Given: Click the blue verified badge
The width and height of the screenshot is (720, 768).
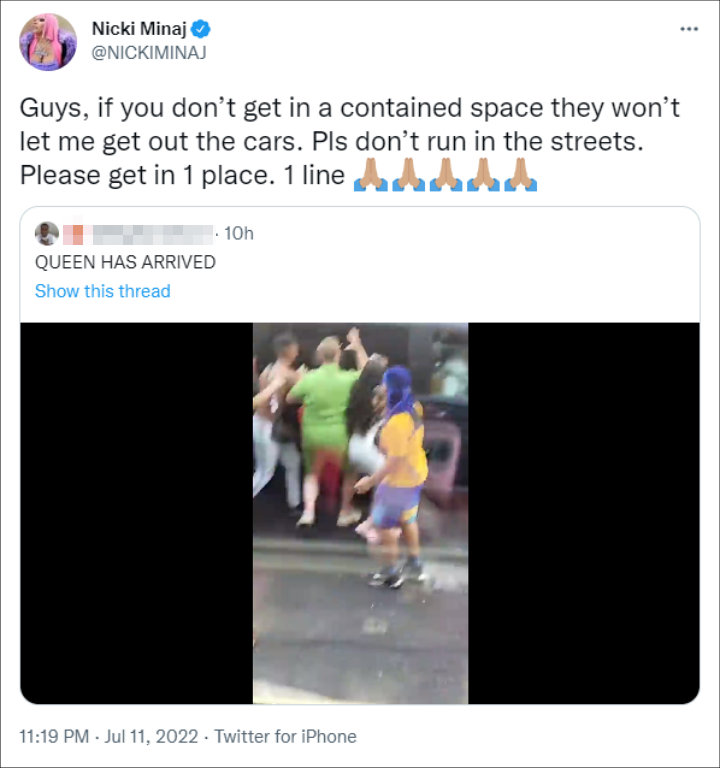Looking at the screenshot, I should pyautogui.click(x=200, y=29).
